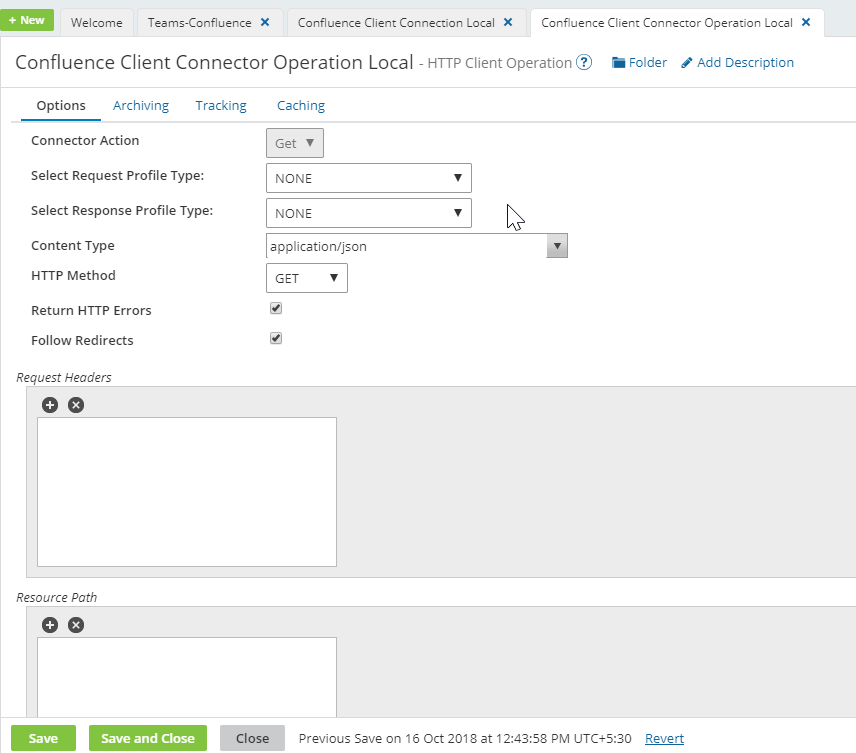
Task: Remove the selected Request Headers entry
Action: 76,405
